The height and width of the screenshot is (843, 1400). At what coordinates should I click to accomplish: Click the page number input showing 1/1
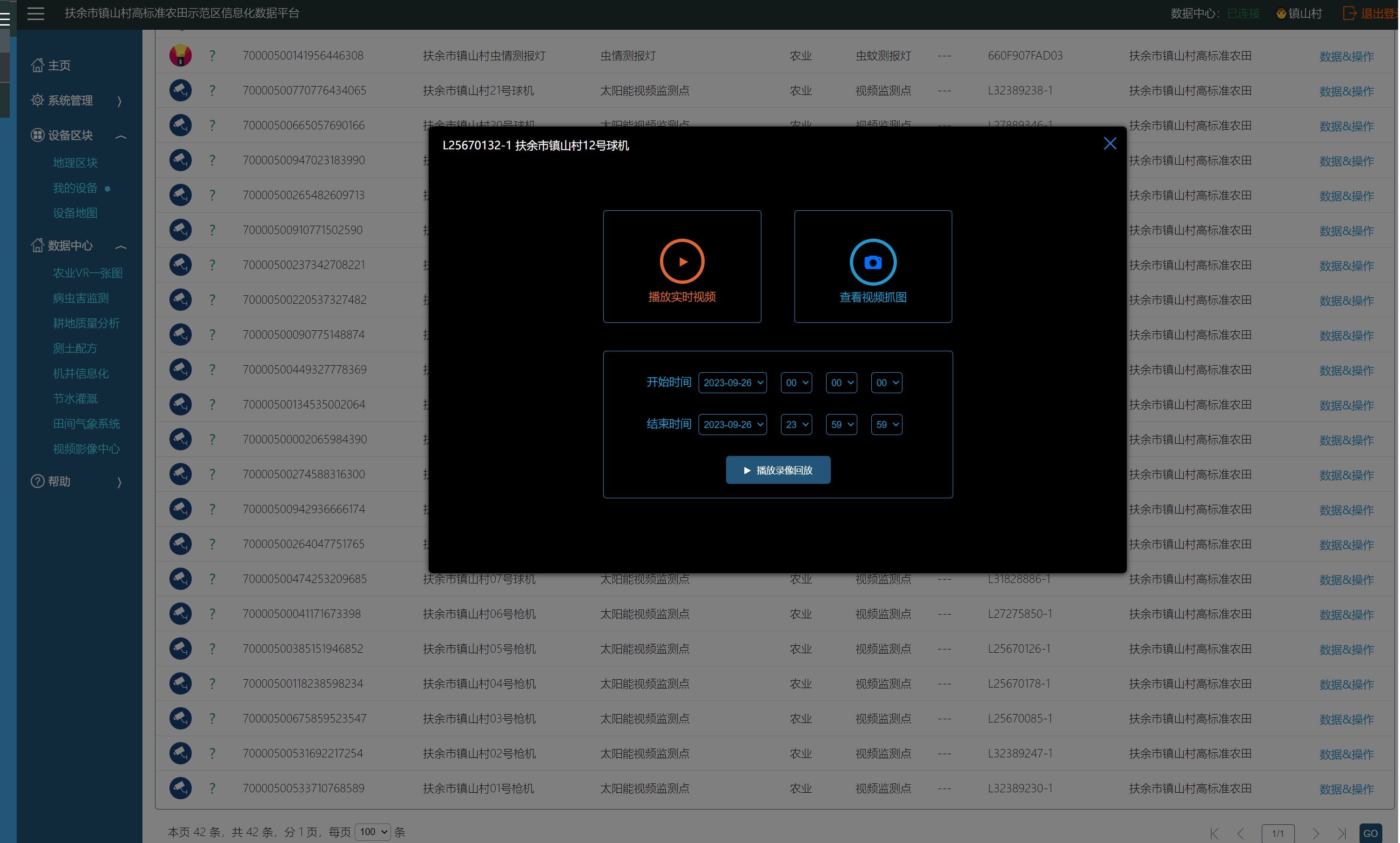(1278, 833)
